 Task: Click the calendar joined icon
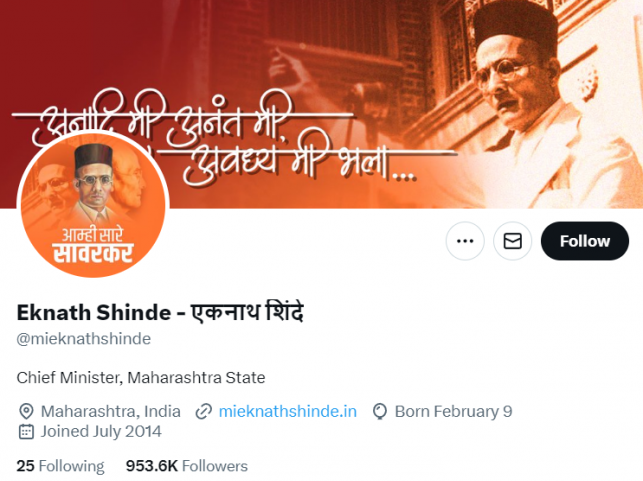26,432
